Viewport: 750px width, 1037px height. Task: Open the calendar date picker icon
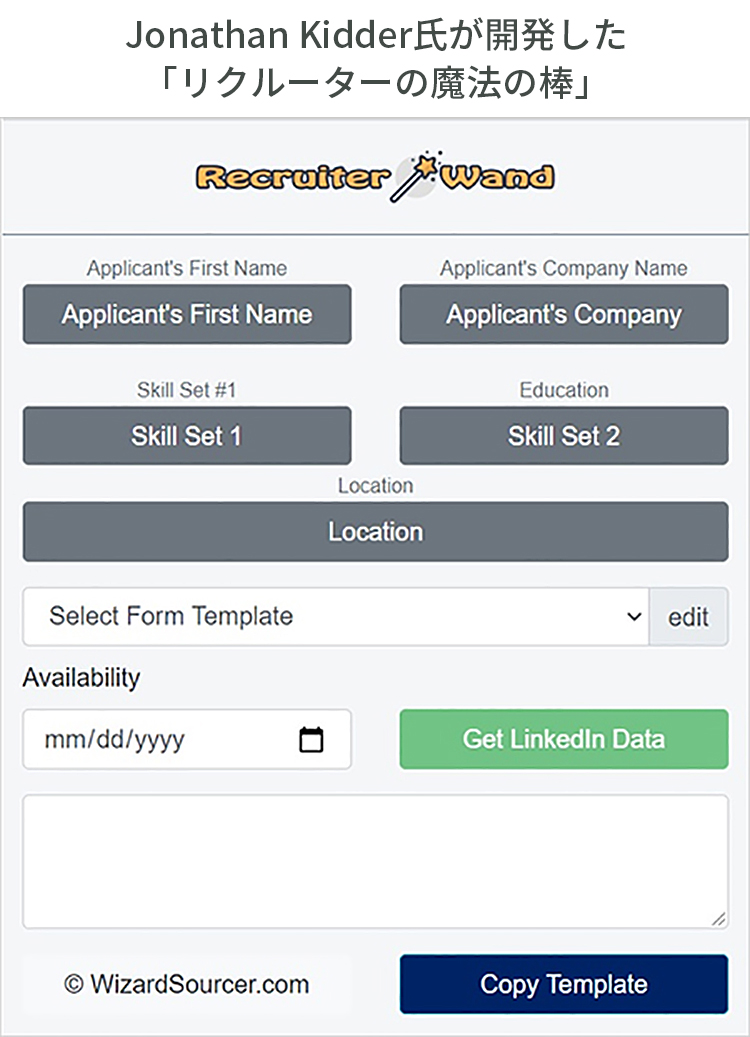click(312, 739)
